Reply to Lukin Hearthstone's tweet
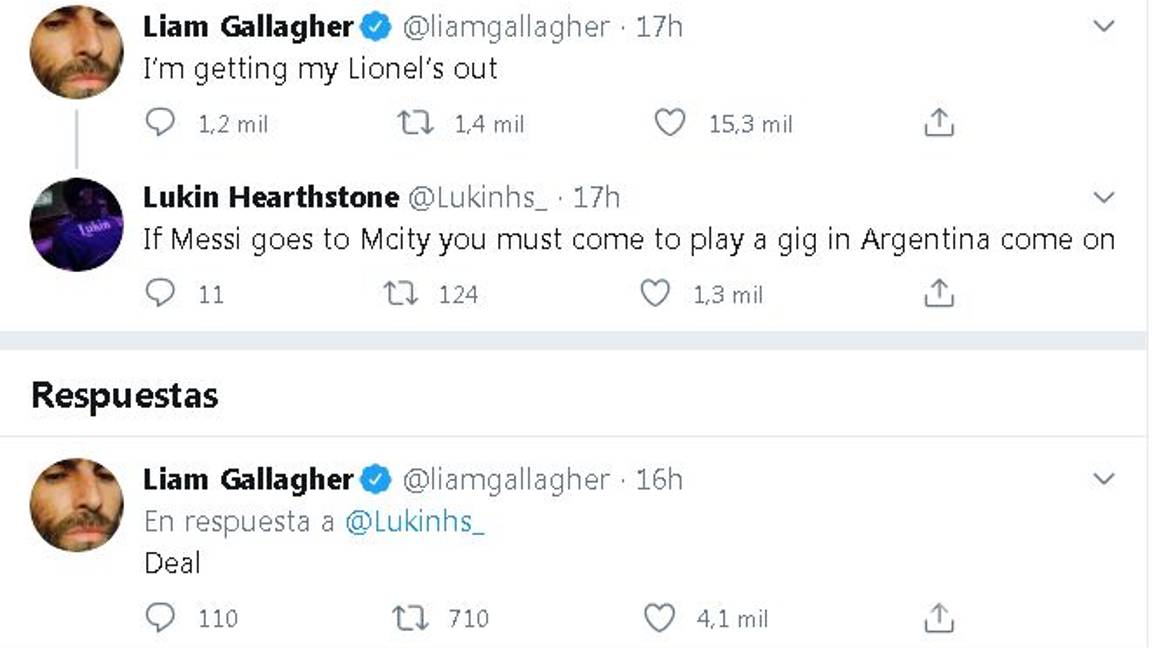This screenshot has width=1152, height=648. [160, 293]
